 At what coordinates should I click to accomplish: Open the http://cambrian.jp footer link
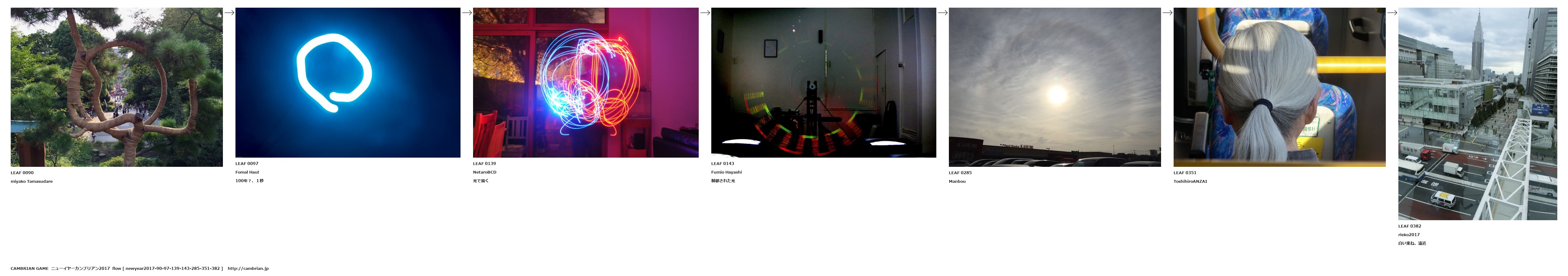tap(248, 269)
